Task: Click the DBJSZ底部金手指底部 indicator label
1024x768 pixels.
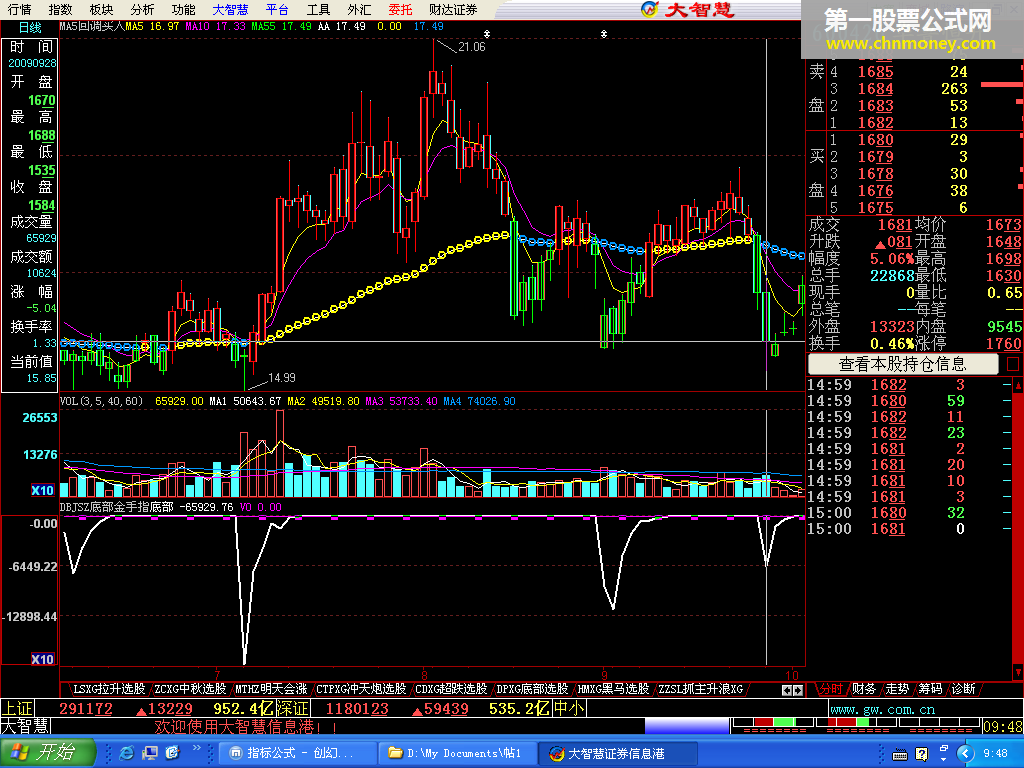Action: click(117, 507)
